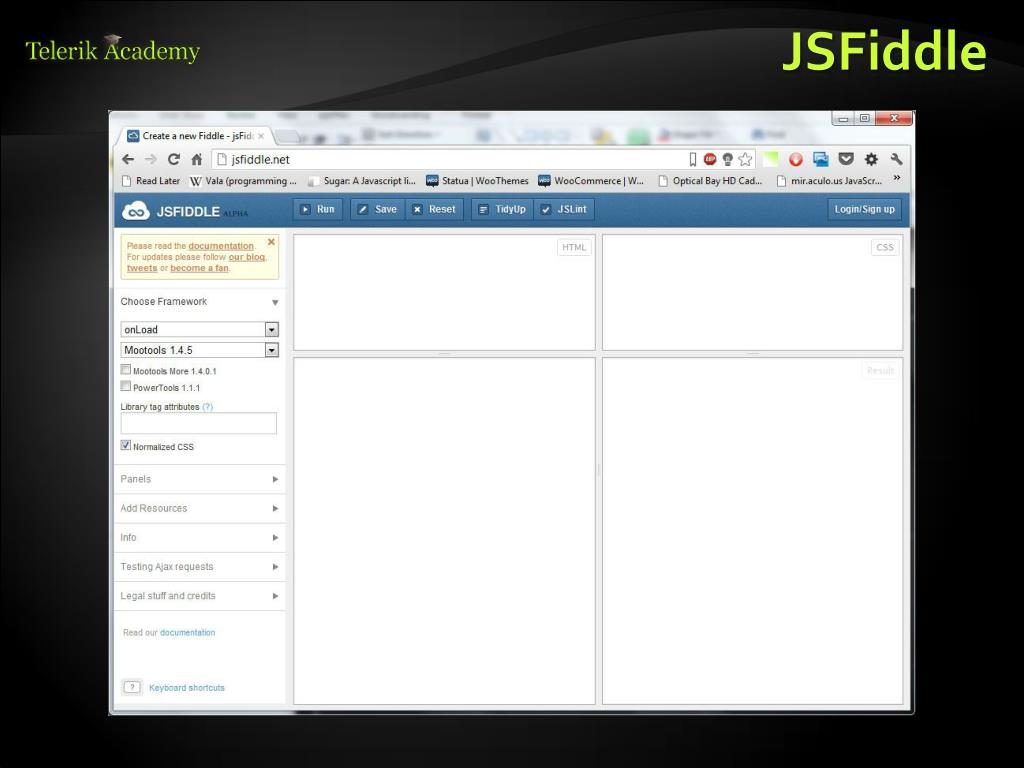Open the Adblock stop-sign extension icon
Viewport: 1024px width, 768px height.
click(x=710, y=159)
